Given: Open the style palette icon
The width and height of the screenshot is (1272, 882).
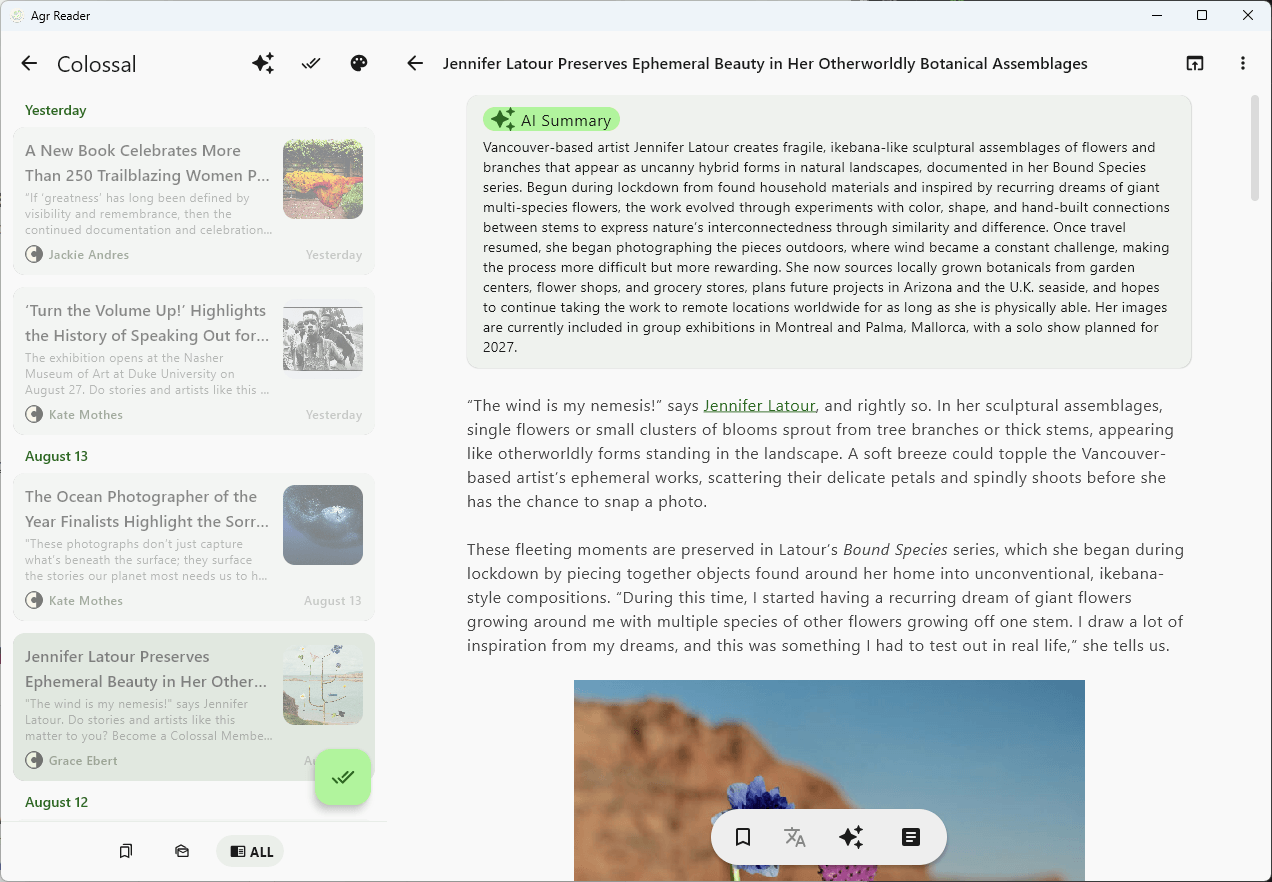Looking at the screenshot, I should tap(359, 63).
